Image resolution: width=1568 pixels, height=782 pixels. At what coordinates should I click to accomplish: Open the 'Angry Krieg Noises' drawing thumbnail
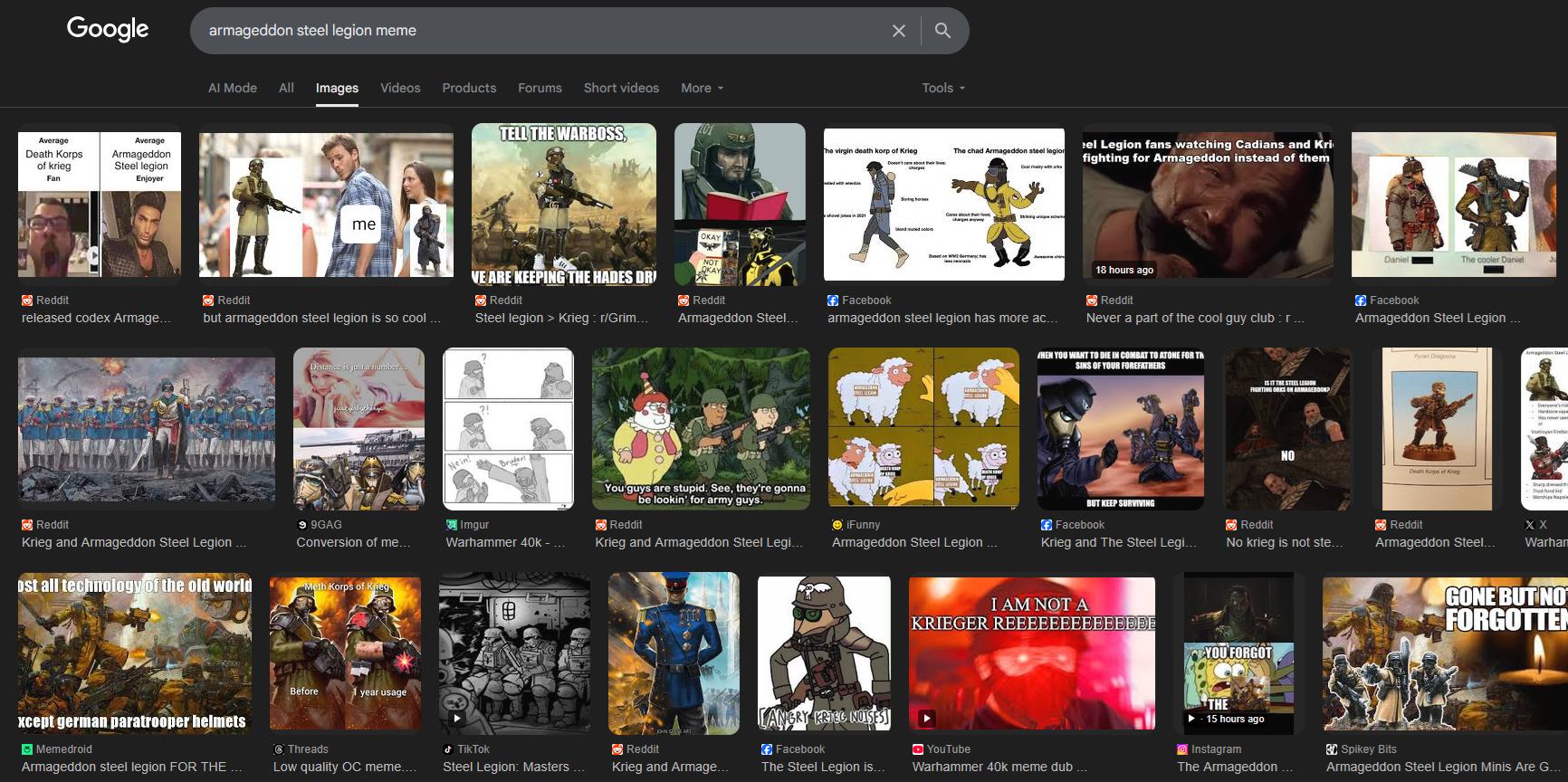(824, 653)
